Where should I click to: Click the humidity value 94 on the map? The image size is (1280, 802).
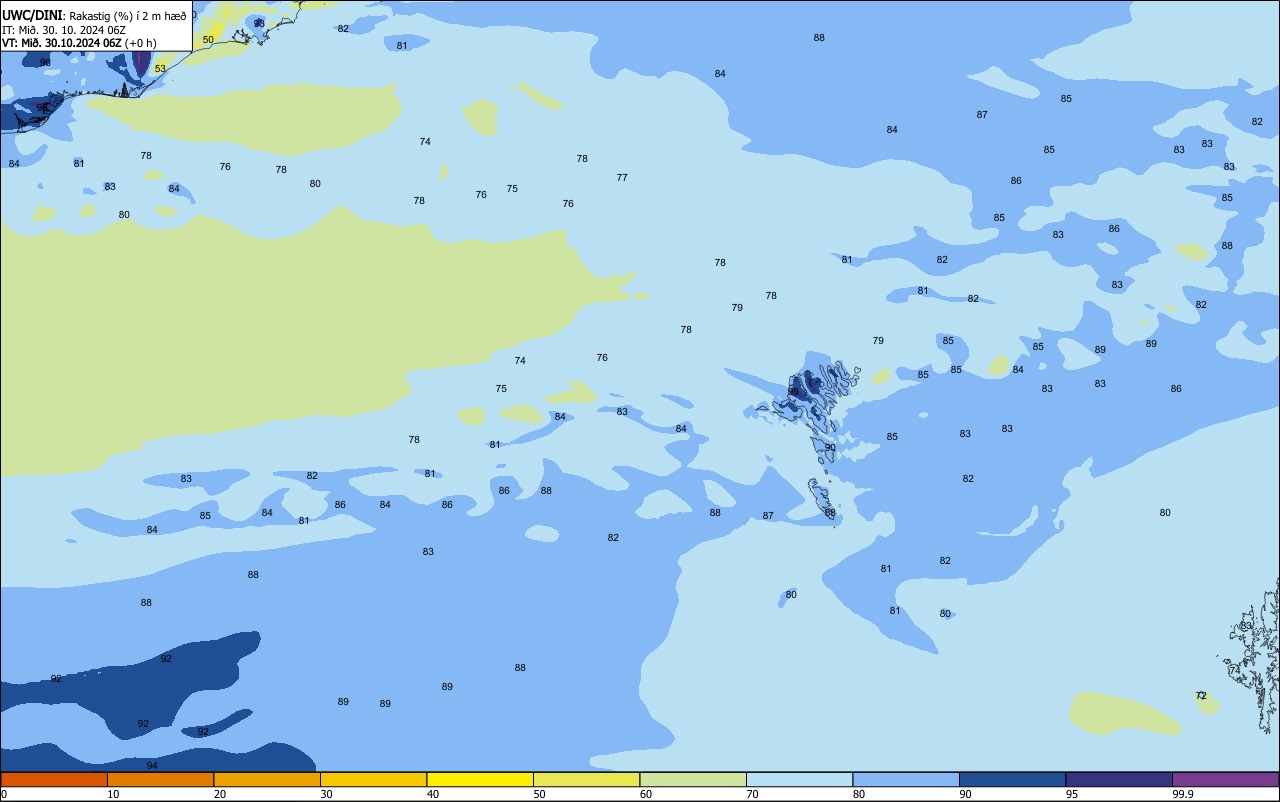152,766
